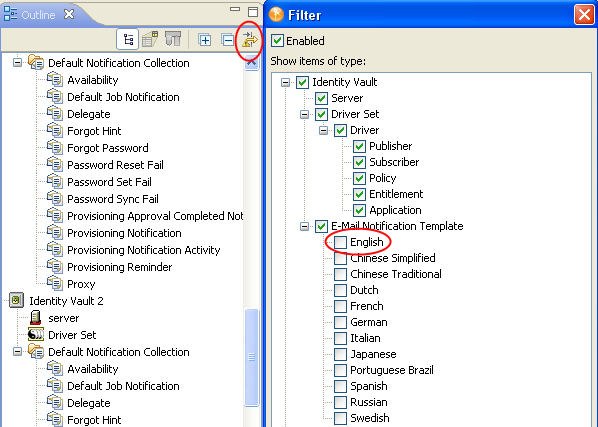Screen dimensions: 598x427
Task: Check the French checkbox
Action: point(341,306)
